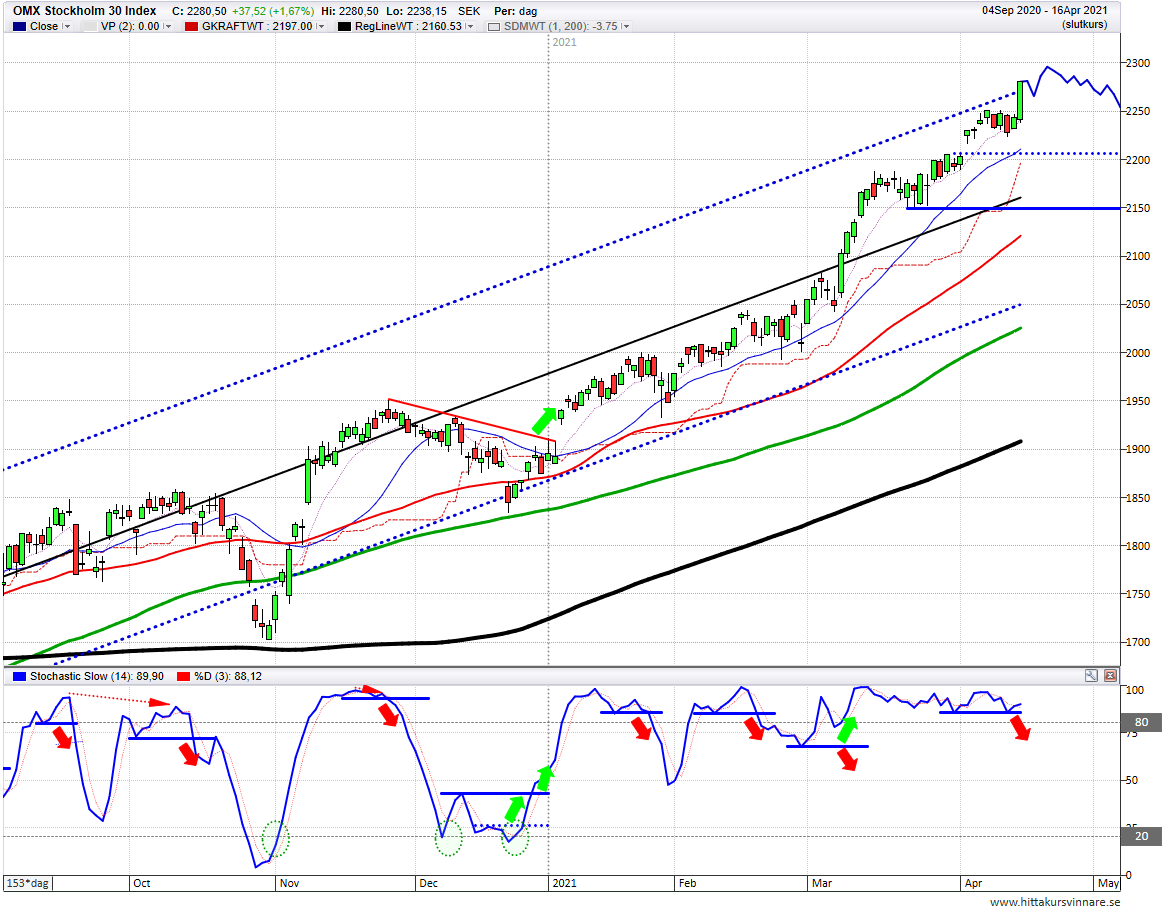Click the +37,52 (+1,67%) change value
This screenshot has width=1165, height=907.
273,11
